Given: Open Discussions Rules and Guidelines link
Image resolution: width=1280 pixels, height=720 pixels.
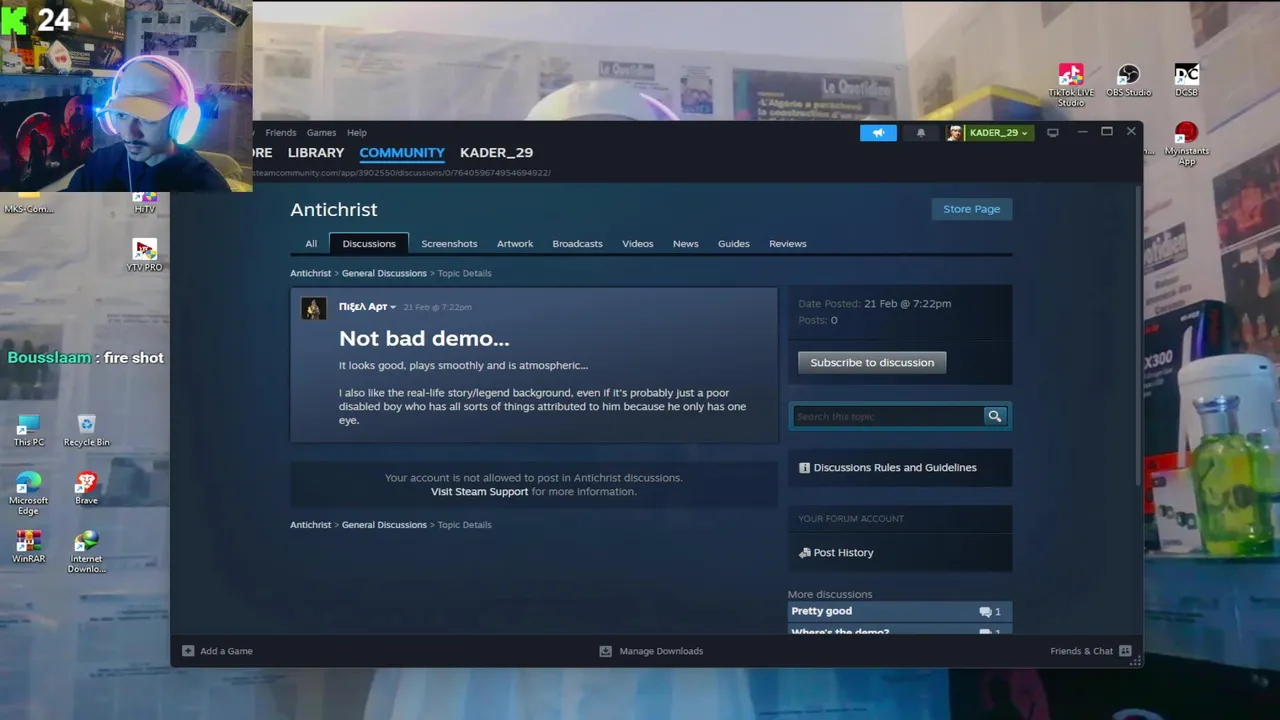Looking at the screenshot, I should pyautogui.click(x=895, y=467).
